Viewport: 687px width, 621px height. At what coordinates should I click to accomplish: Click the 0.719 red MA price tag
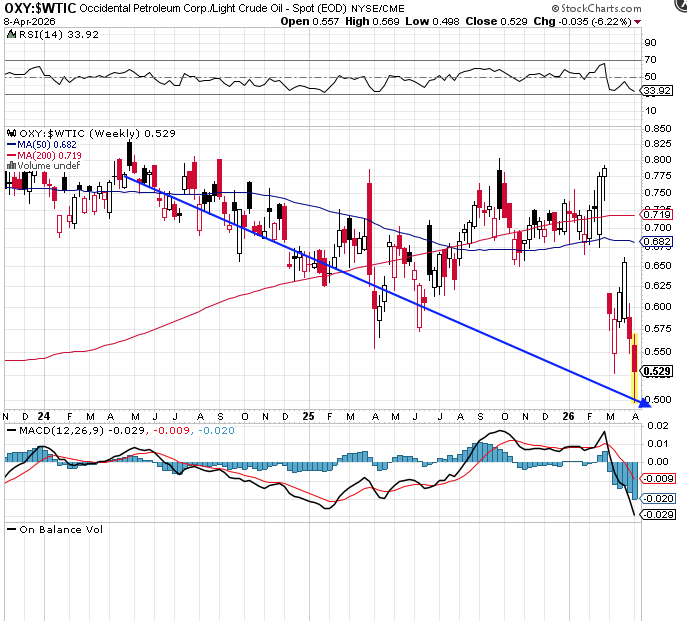coord(657,215)
